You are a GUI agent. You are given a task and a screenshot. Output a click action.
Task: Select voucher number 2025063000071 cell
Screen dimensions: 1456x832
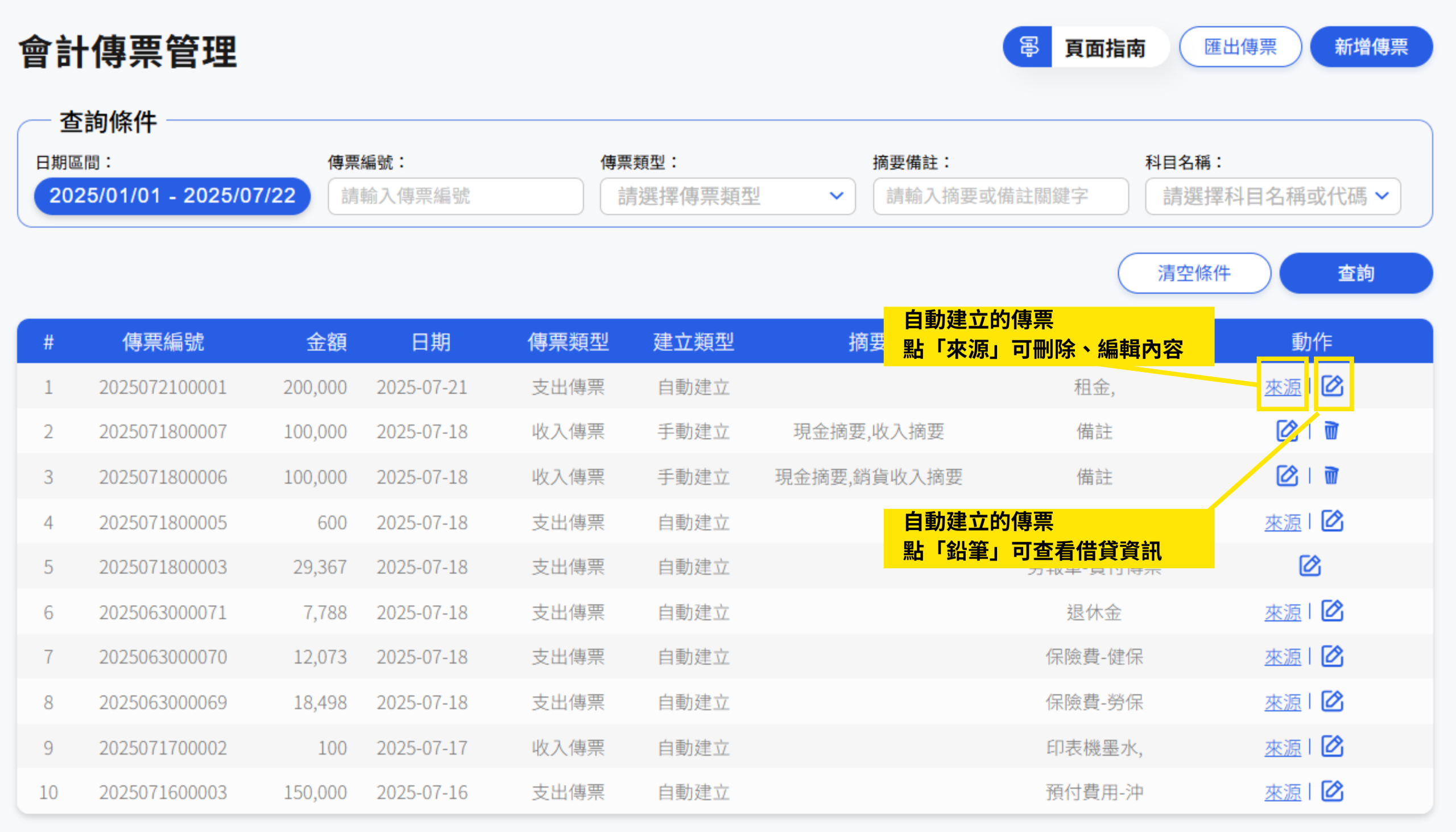[x=163, y=612]
